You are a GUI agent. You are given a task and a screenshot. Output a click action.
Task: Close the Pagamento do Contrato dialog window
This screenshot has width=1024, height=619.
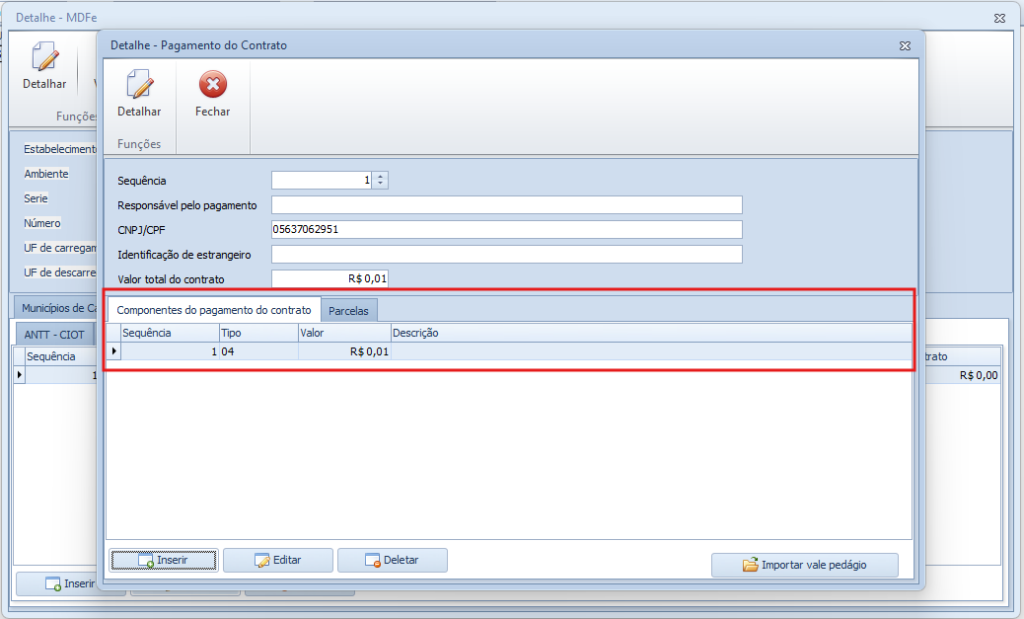click(904, 46)
